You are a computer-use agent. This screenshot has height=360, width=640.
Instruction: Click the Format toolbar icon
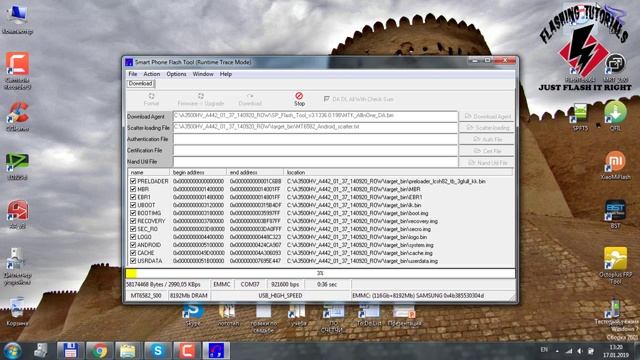(x=151, y=96)
